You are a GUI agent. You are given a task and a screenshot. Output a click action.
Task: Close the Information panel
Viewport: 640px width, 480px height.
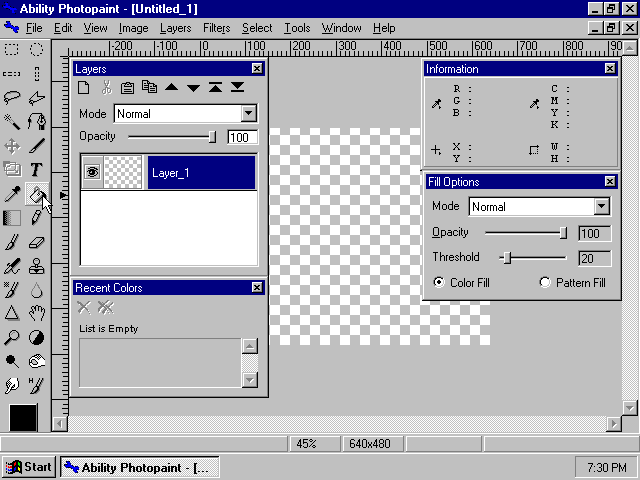(610, 69)
